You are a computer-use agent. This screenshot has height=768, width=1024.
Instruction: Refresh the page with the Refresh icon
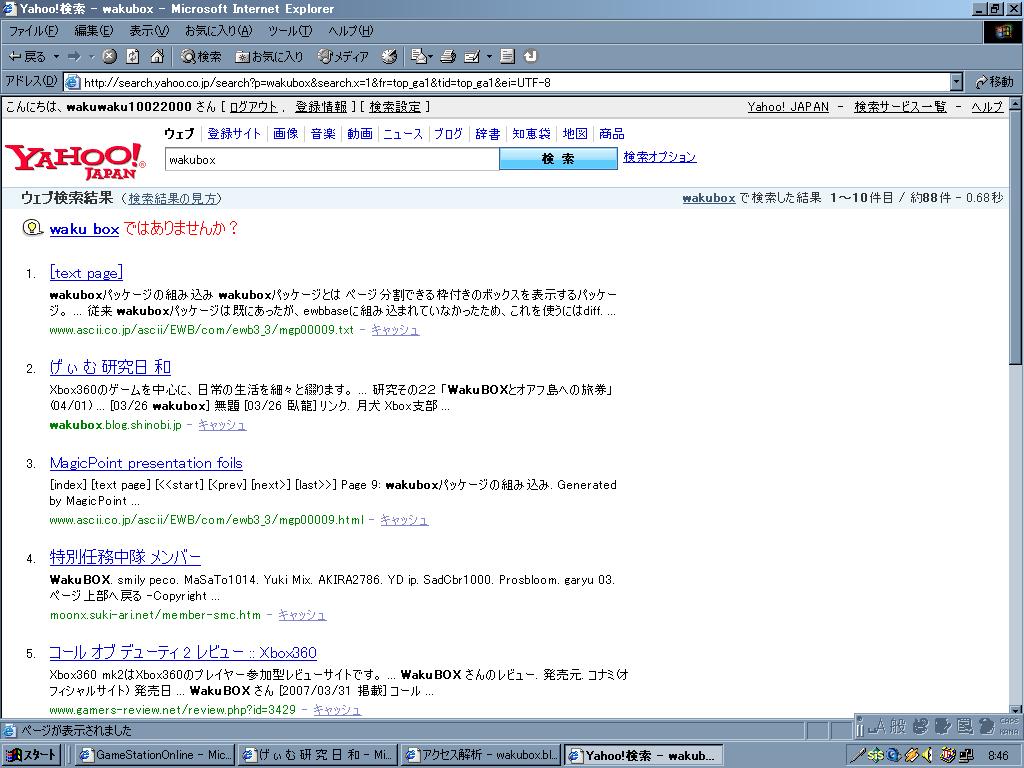pos(133,57)
